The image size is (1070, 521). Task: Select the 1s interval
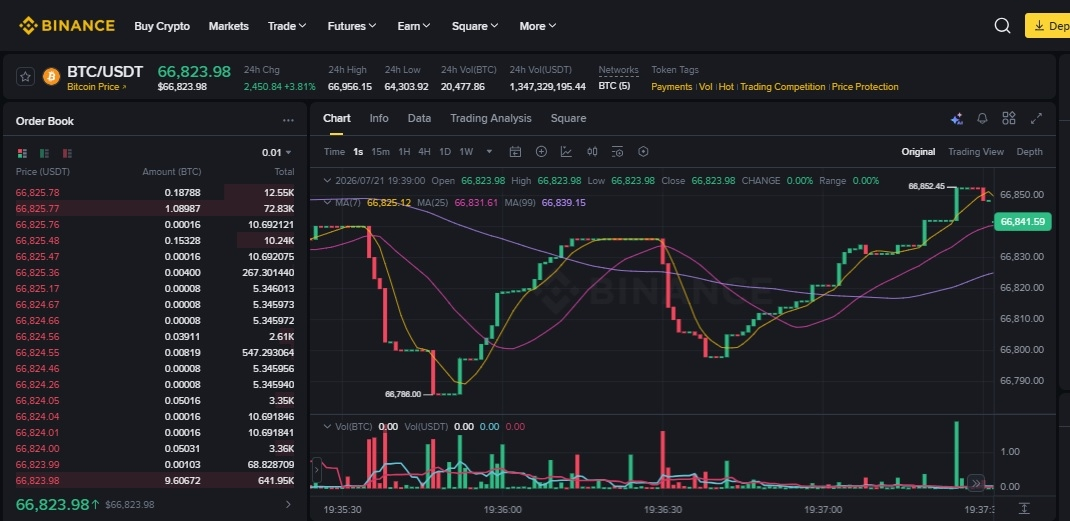coord(358,152)
